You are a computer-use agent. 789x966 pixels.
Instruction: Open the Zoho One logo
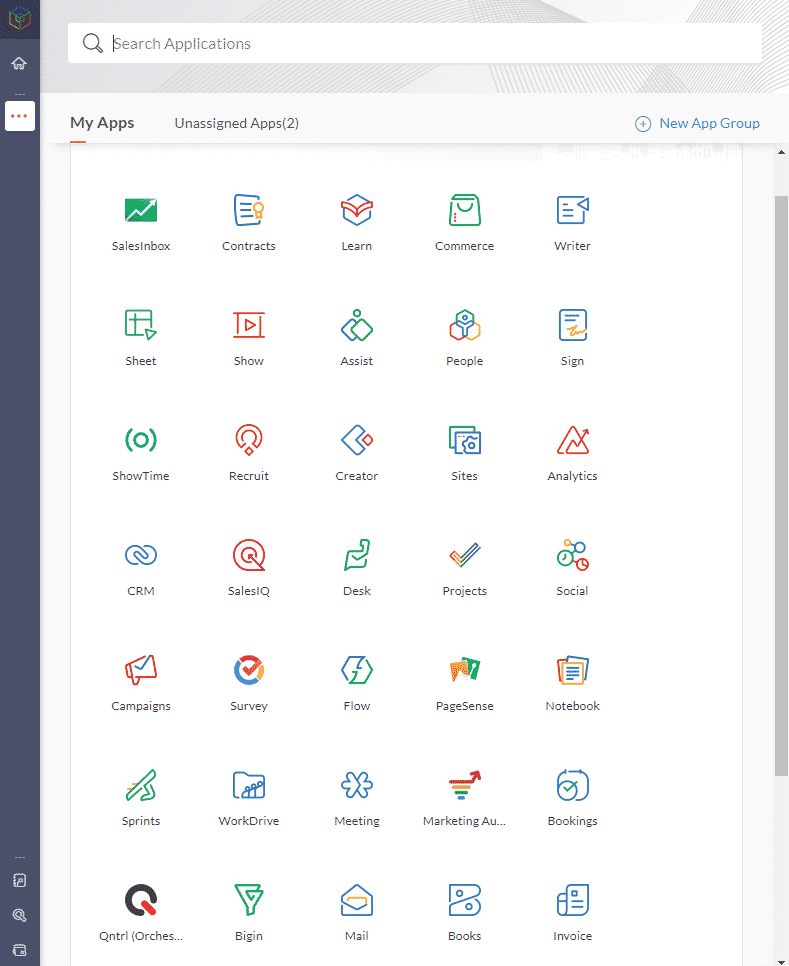point(20,19)
